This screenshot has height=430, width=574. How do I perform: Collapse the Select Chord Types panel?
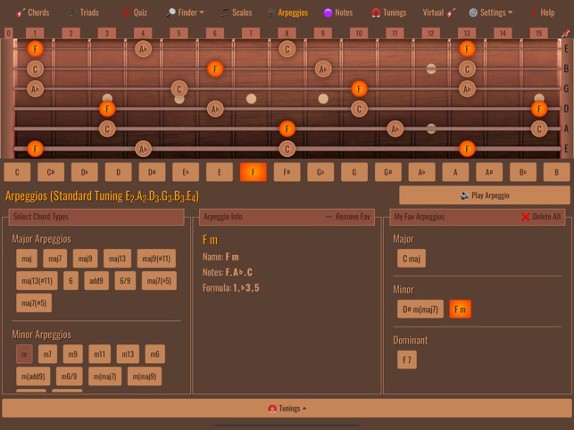click(x=96, y=217)
